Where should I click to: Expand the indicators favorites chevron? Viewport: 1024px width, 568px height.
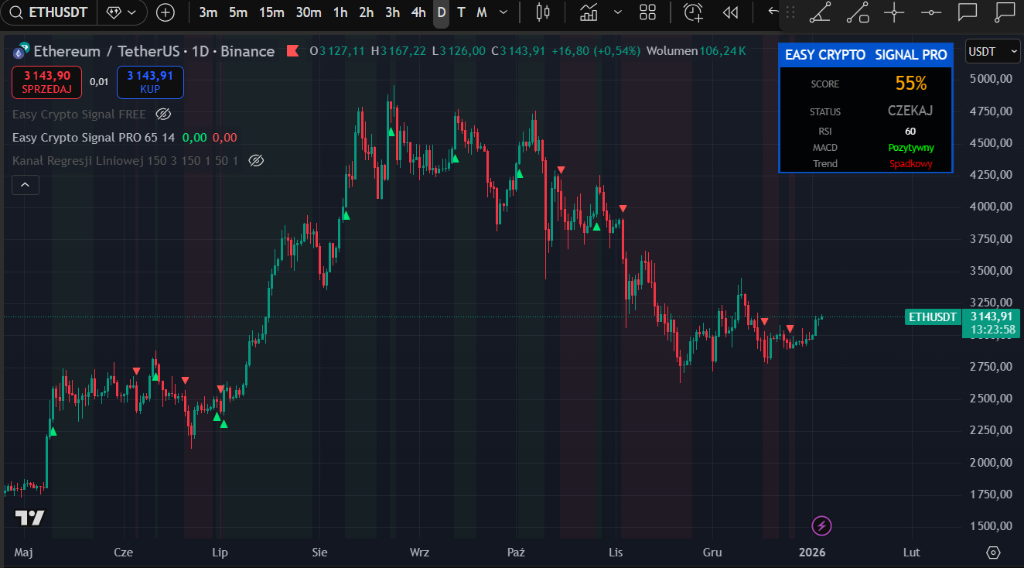click(618, 12)
